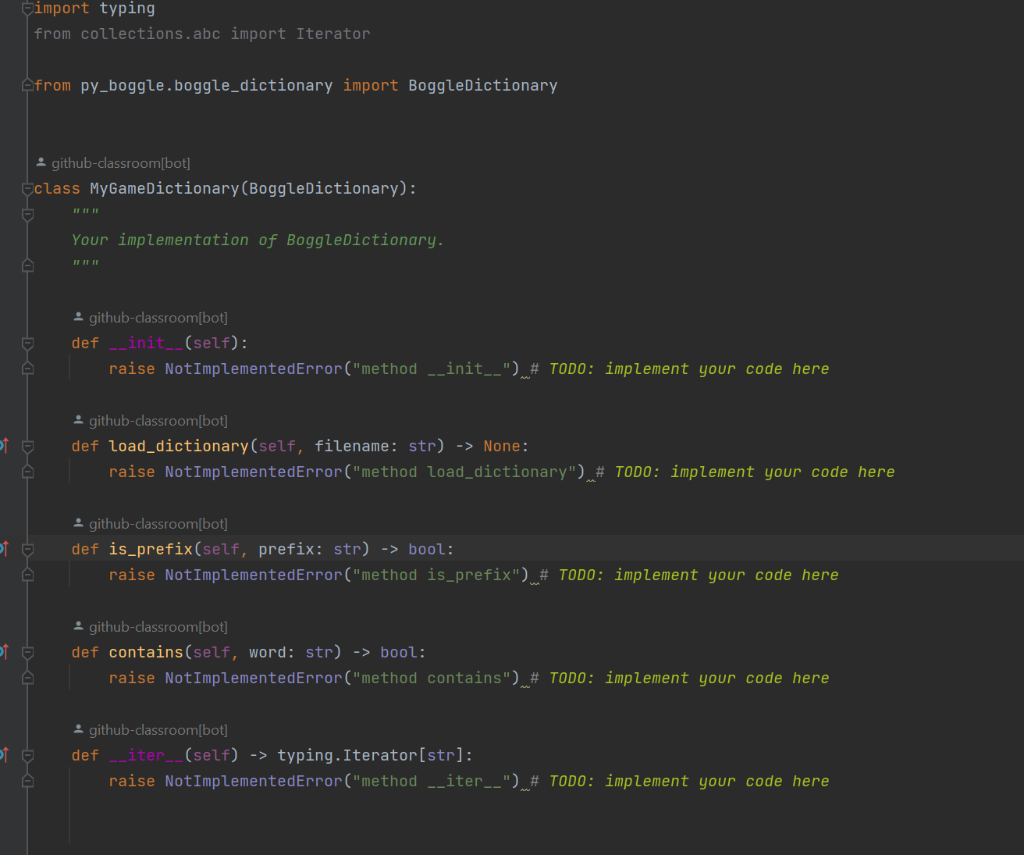1024x855 pixels.
Task: Click the docstring text 'Your implementation of BoggleDictionary.'
Action: click(258, 240)
